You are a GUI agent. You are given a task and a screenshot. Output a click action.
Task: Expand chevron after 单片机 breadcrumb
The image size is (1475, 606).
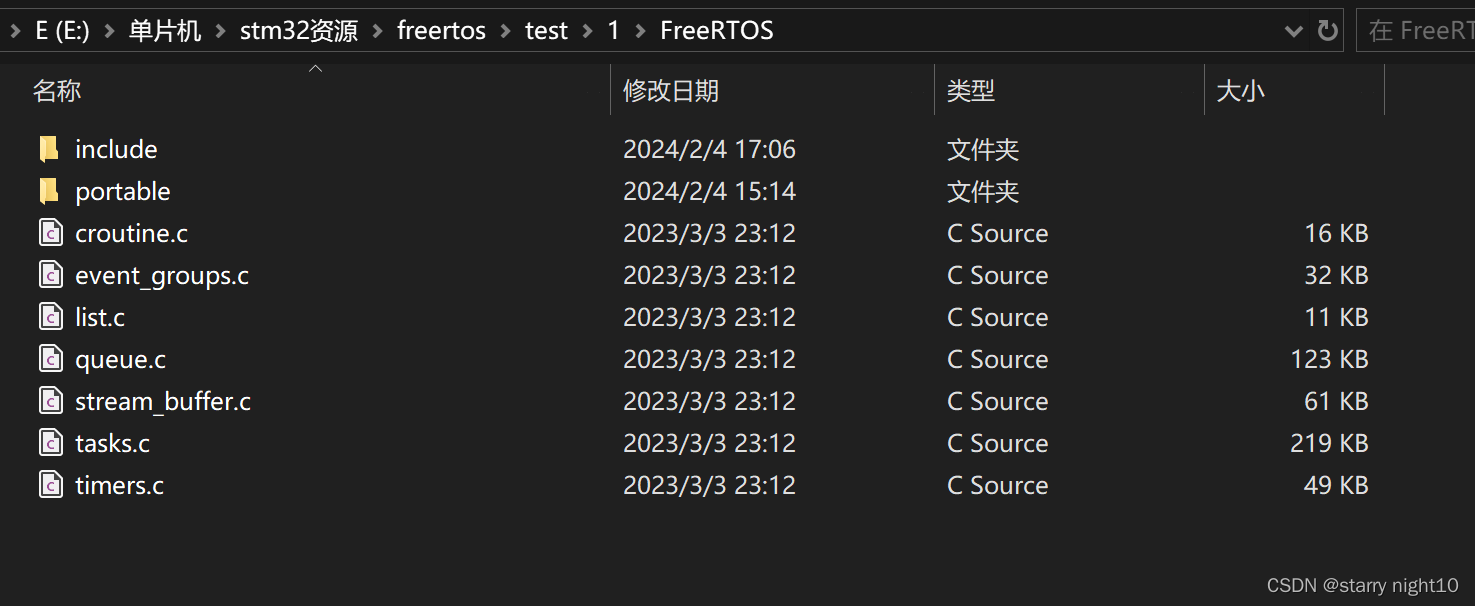220,31
